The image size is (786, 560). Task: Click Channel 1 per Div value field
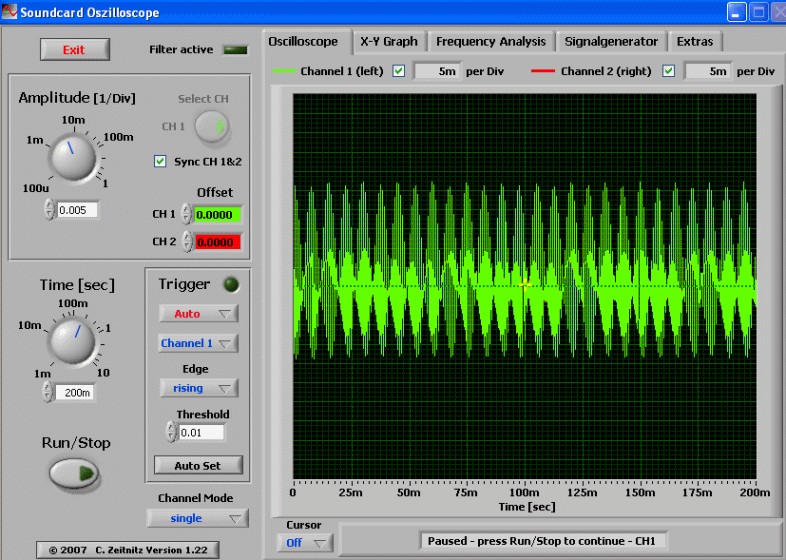click(437, 71)
